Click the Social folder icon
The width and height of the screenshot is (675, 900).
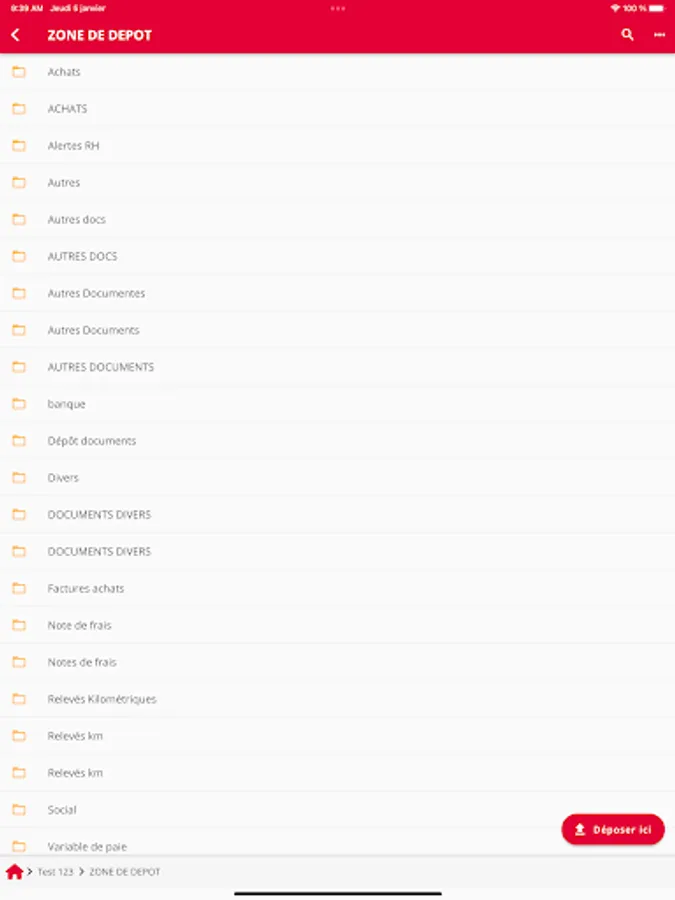click(19, 809)
